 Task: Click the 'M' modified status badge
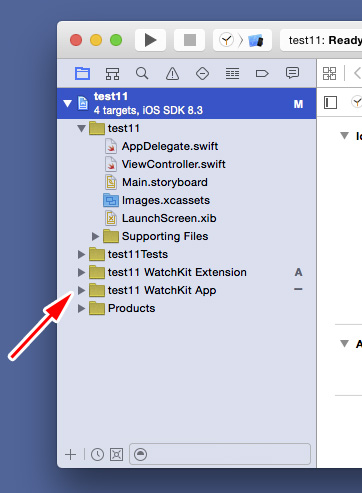click(298, 104)
